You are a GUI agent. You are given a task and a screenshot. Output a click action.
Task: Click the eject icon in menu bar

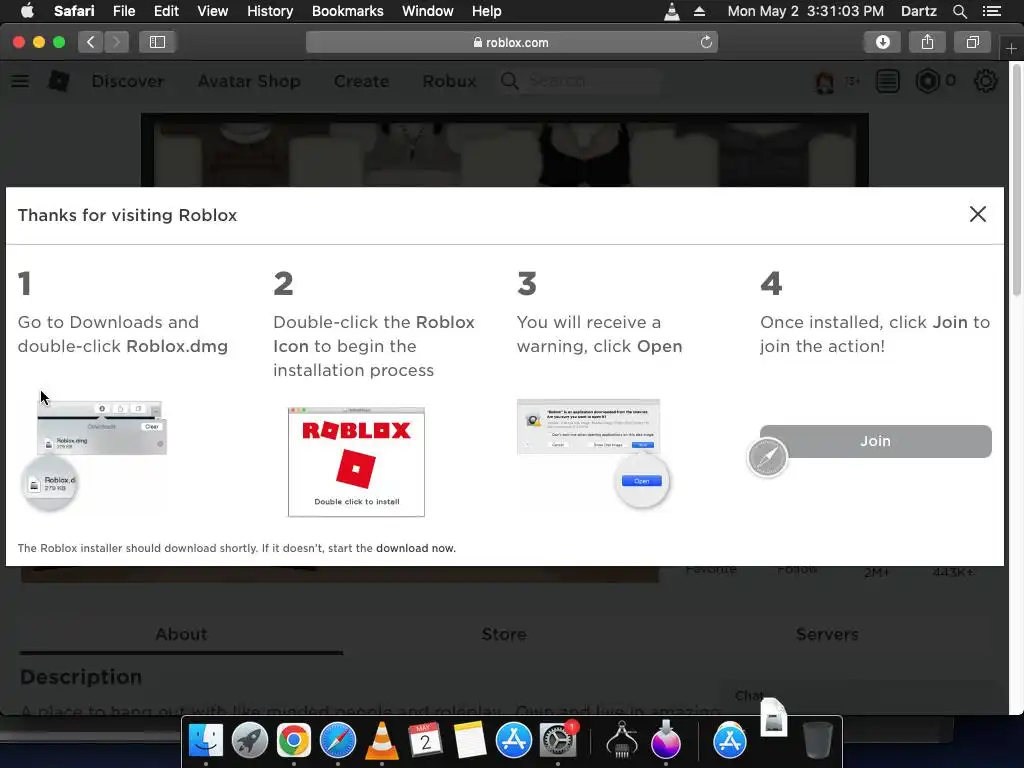click(x=699, y=11)
